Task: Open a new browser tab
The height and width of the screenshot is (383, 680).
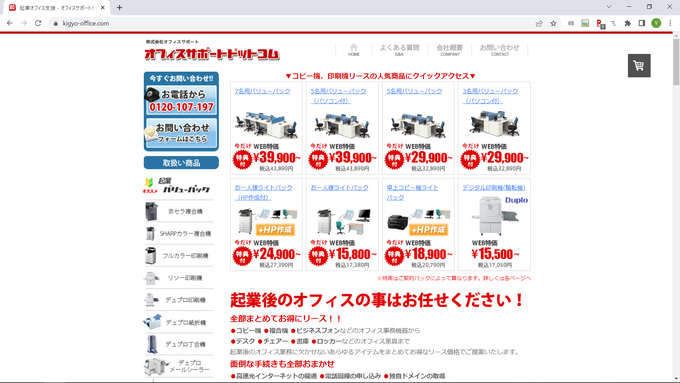Action: point(119,7)
